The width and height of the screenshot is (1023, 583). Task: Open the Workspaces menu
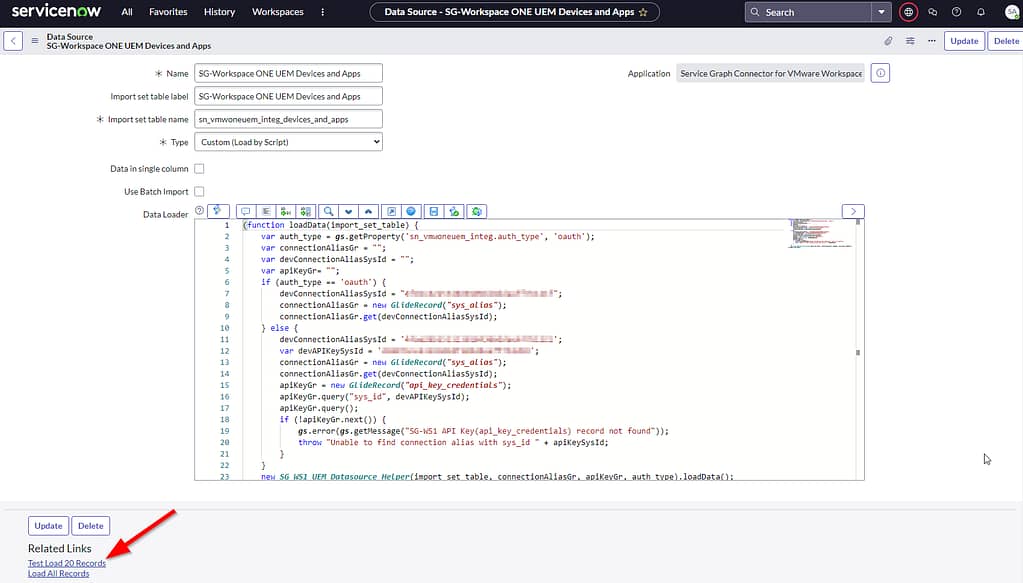coord(277,12)
